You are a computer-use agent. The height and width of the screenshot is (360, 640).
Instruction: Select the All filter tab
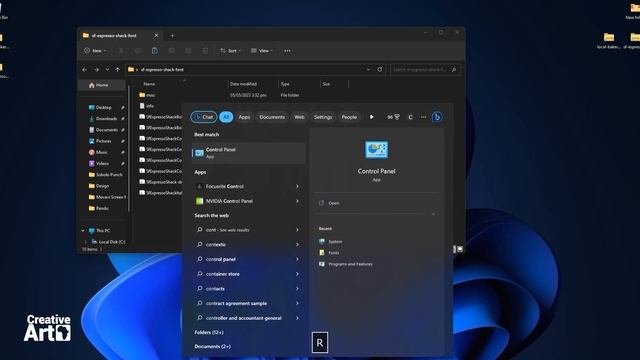click(x=226, y=117)
